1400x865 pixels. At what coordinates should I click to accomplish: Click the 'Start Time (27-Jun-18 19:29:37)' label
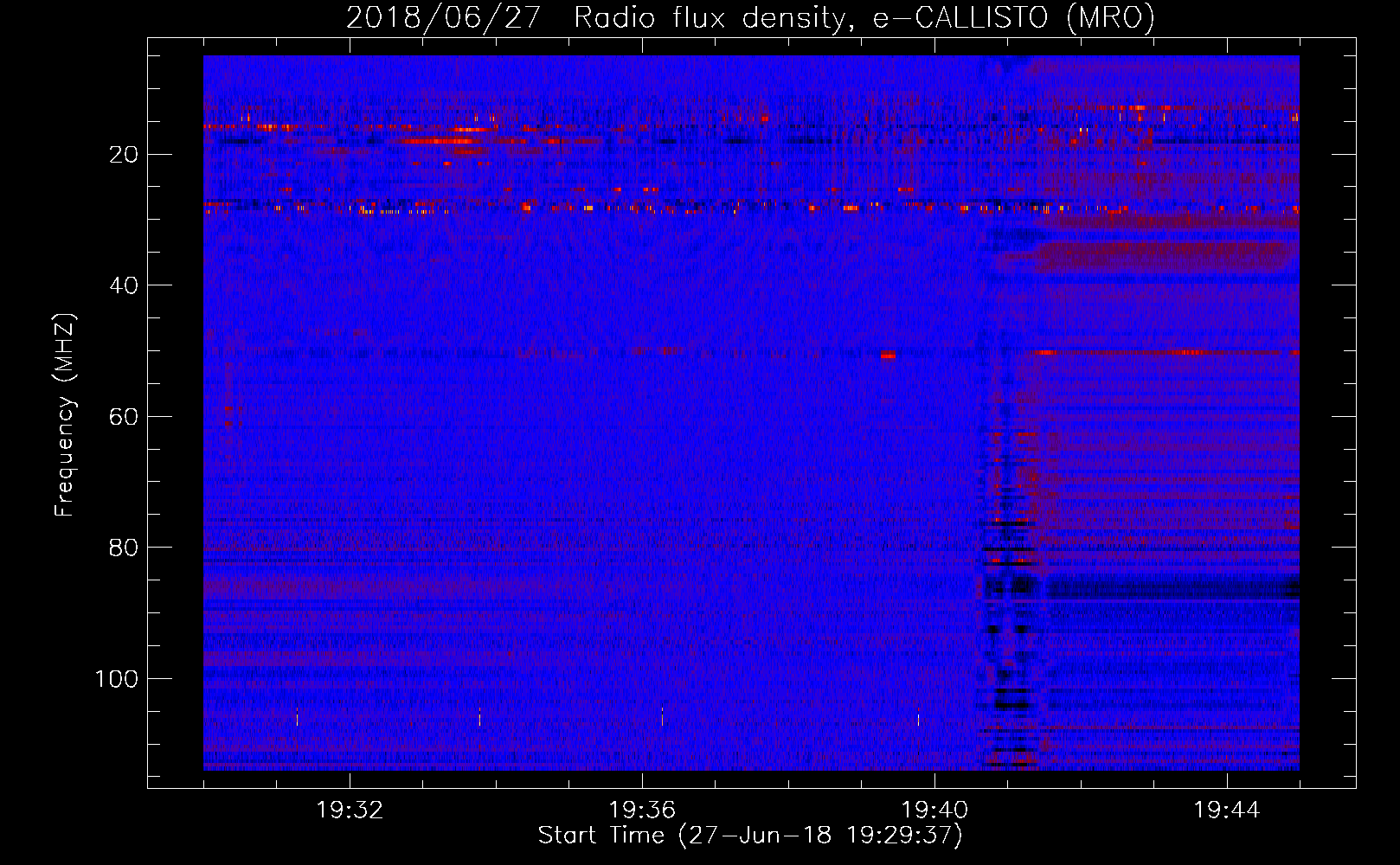[750, 836]
